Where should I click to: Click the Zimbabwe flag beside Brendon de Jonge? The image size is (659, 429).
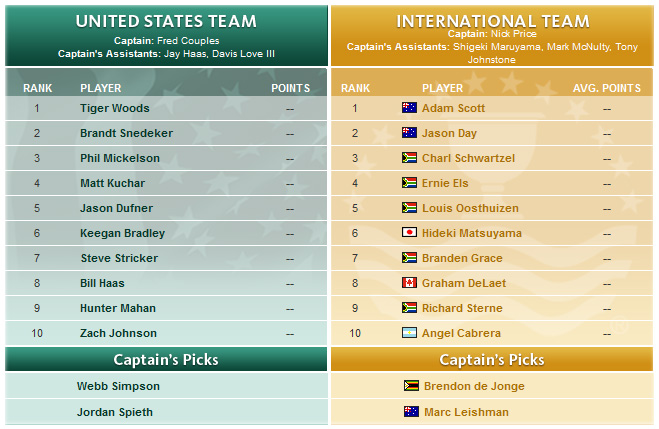pyautogui.click(x=411, y=386)
